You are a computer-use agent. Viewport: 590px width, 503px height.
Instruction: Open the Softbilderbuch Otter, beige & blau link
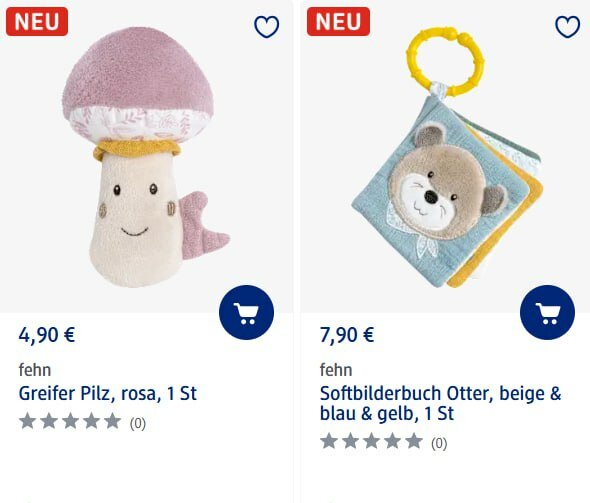tap(440, 403)
